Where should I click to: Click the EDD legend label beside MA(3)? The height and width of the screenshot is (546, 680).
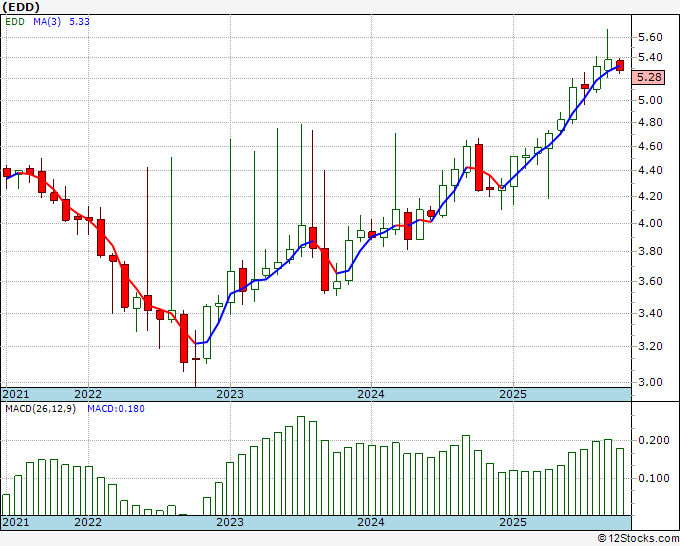point(14,20)
